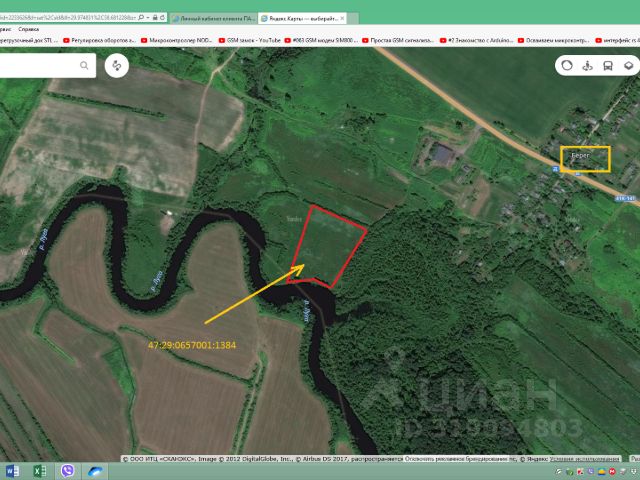Click the yellow tray icon
The height and width of the screenshot is (480, 640).
[x=602, y=472]
